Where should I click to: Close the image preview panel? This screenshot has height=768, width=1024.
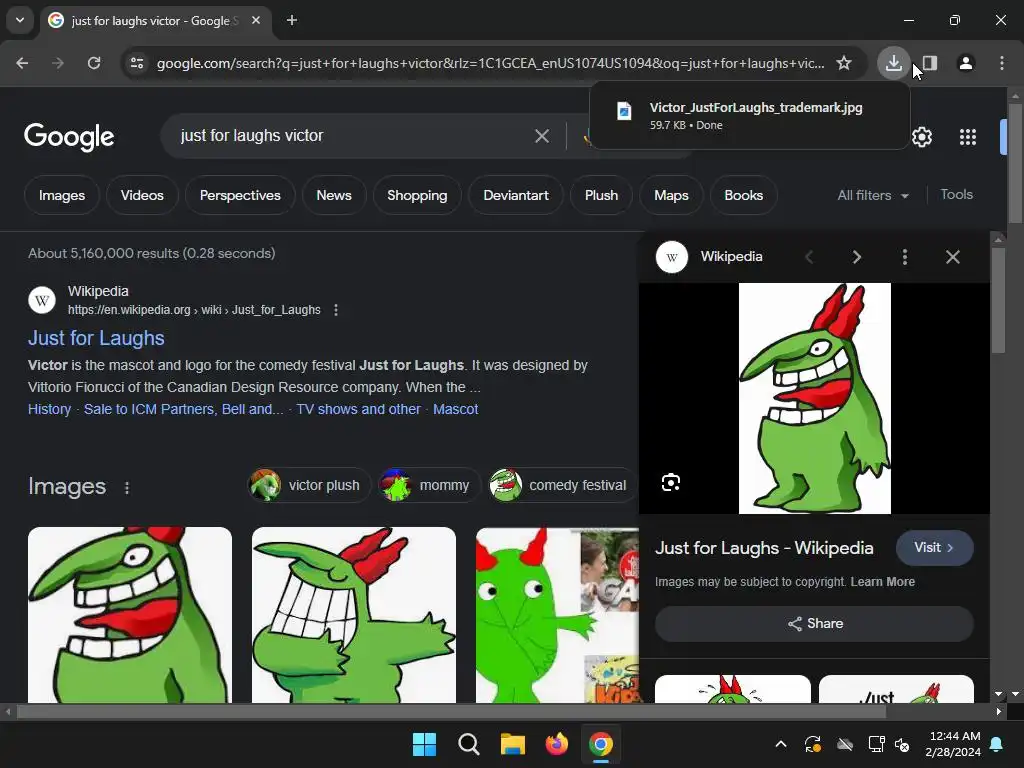pyautogui.click(x=953, y=257)
